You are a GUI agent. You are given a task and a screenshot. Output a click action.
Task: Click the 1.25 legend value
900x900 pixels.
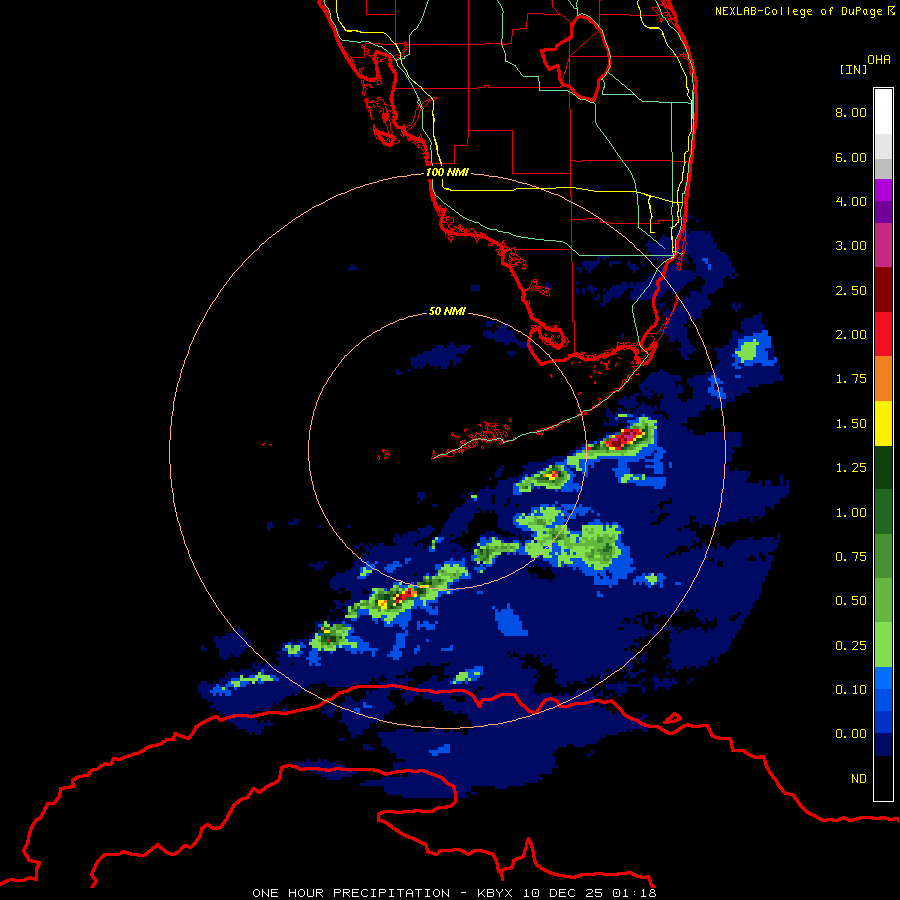851,468
